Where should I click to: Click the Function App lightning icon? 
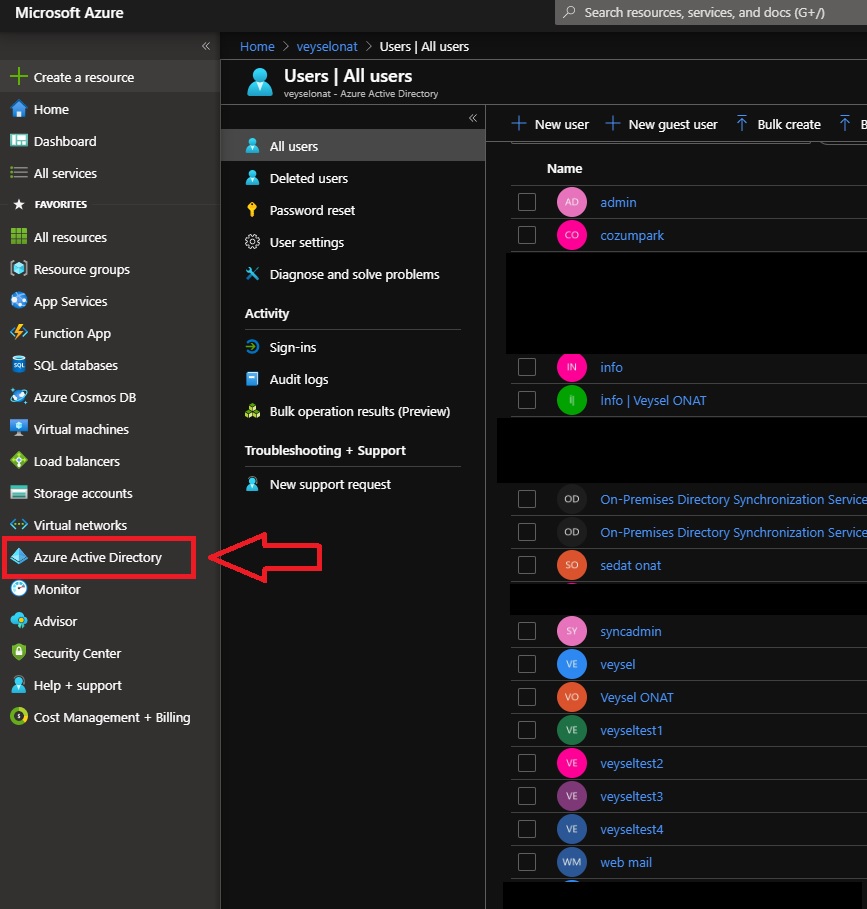tap(19, 333)
